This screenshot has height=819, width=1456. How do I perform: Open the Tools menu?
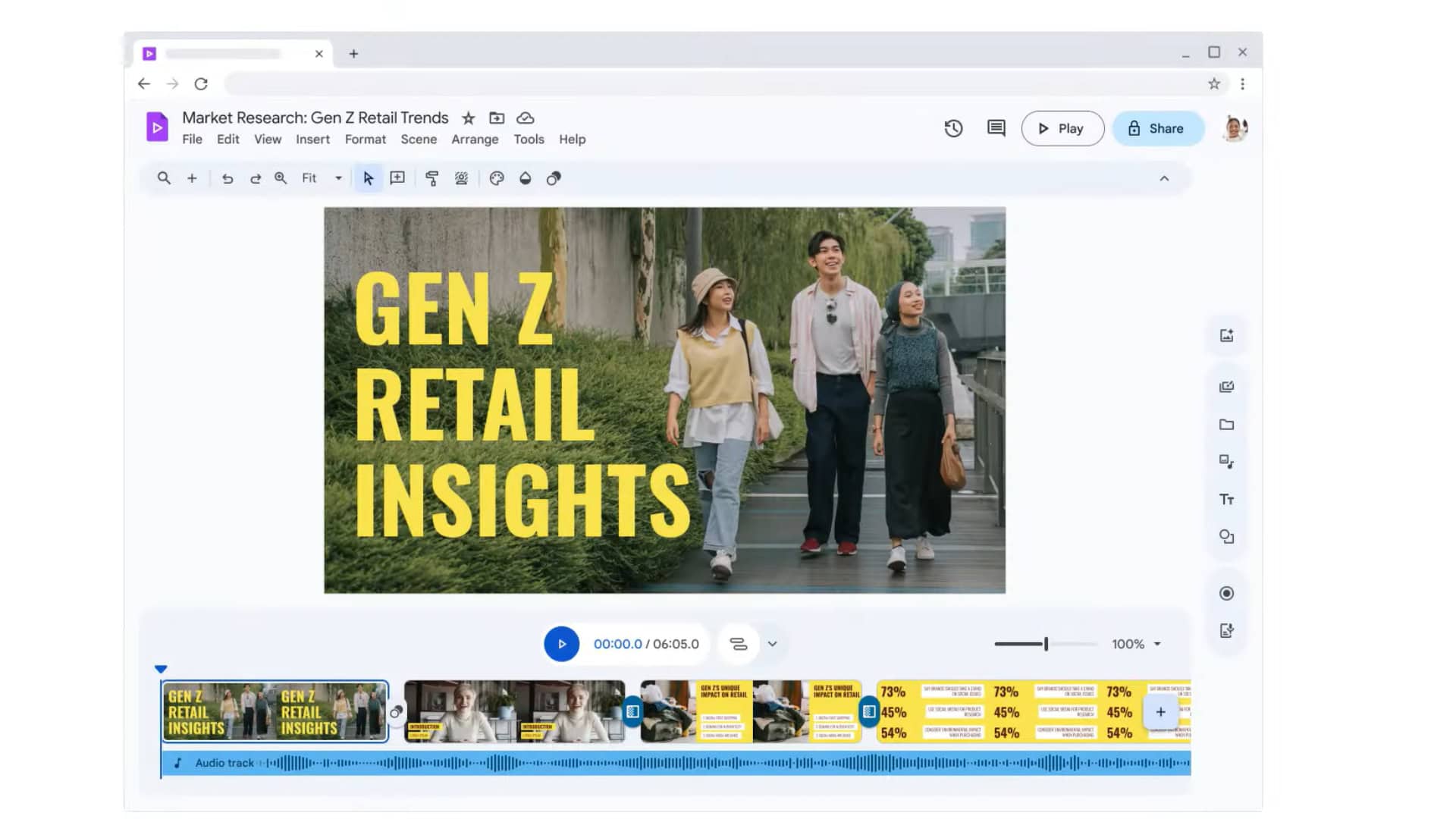(529, 140)
